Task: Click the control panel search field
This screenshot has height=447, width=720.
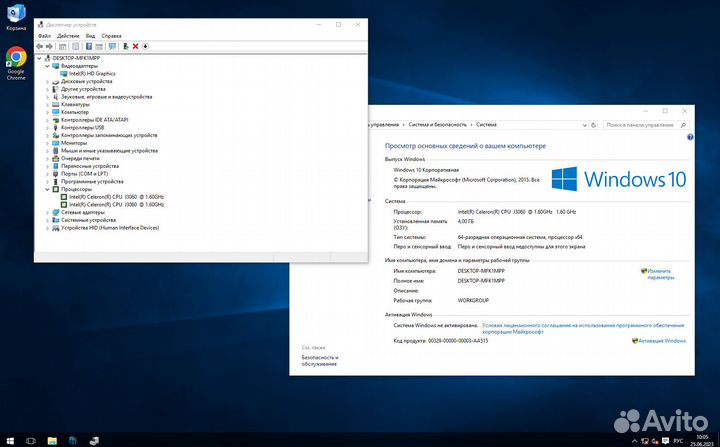Action: 646,125
